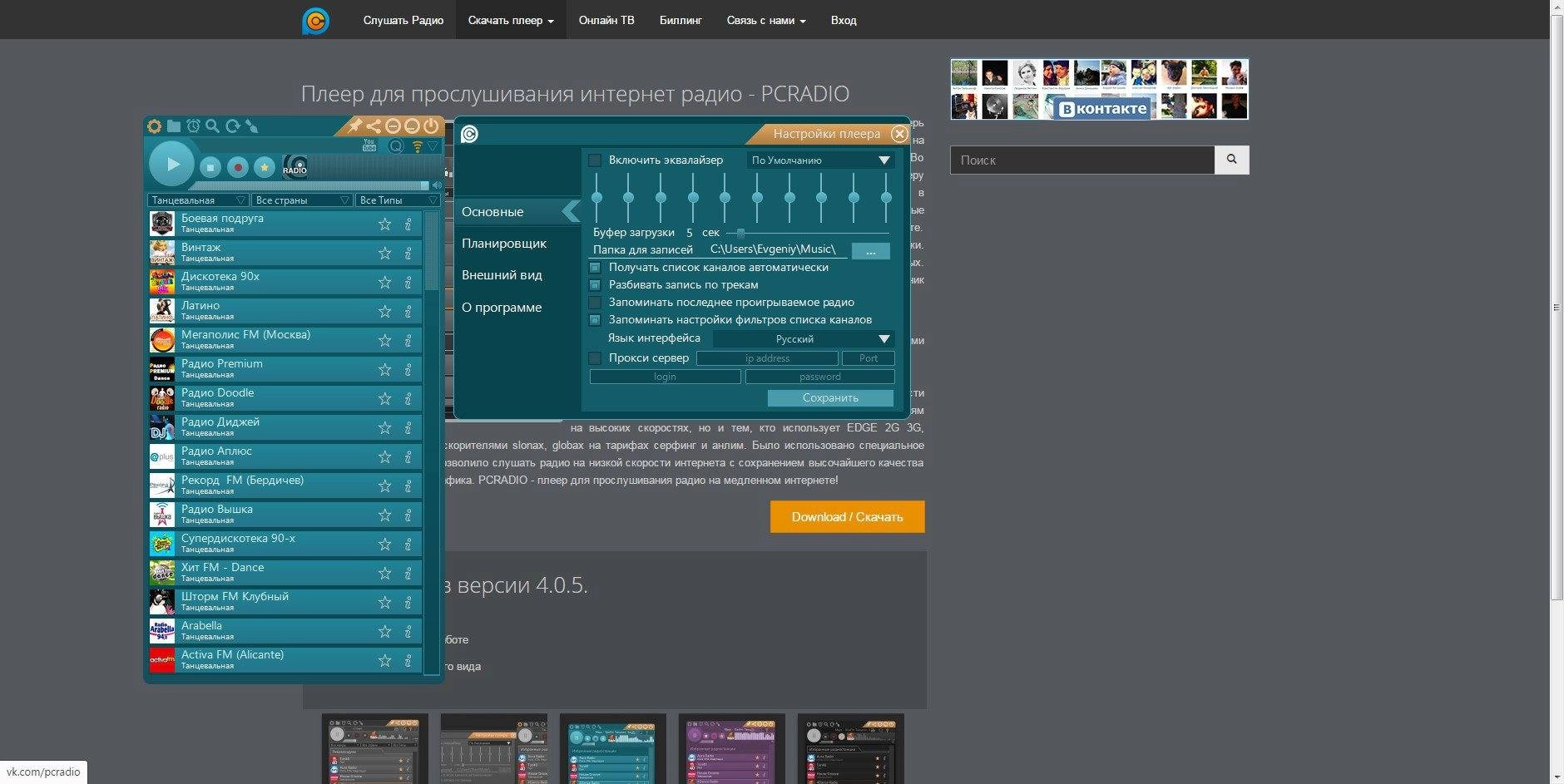Click the volume speaker icon
This screenshot has height=784, width=1564.
pyautogui.click(x=437, y=185)
